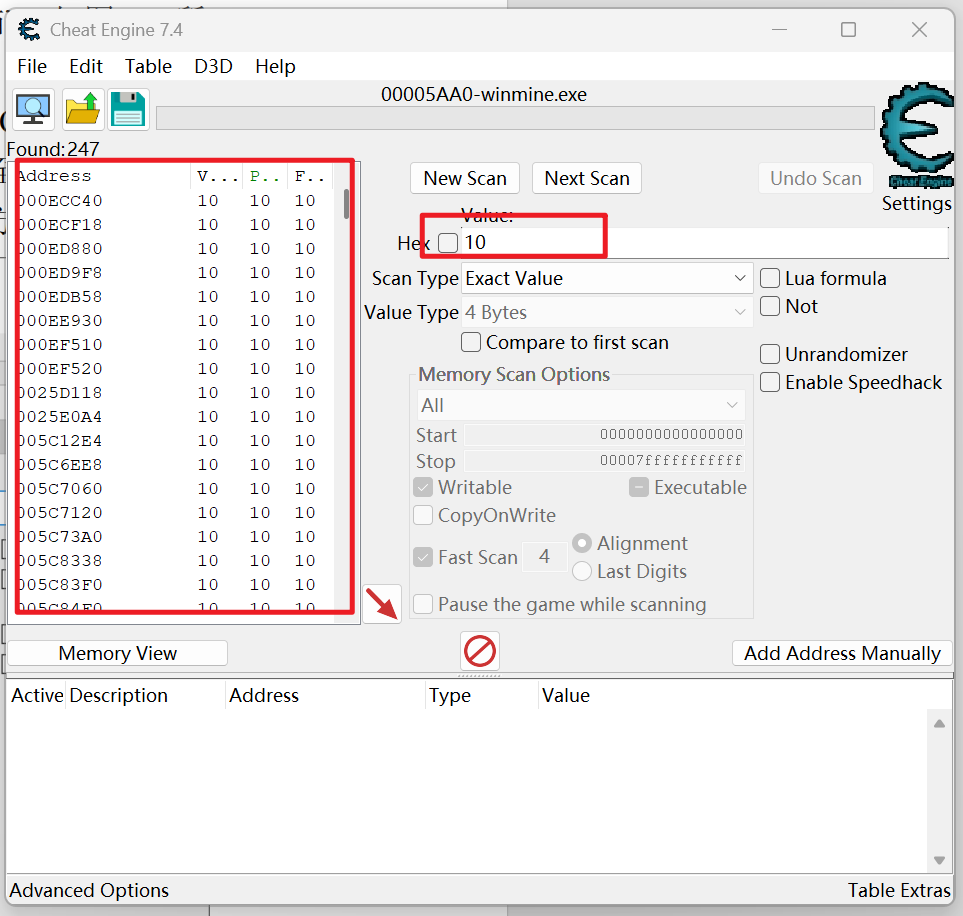Enable Pause the game while scanning
Image resolution: width=963 pixels, height=916 pixels.
[423, 605]
